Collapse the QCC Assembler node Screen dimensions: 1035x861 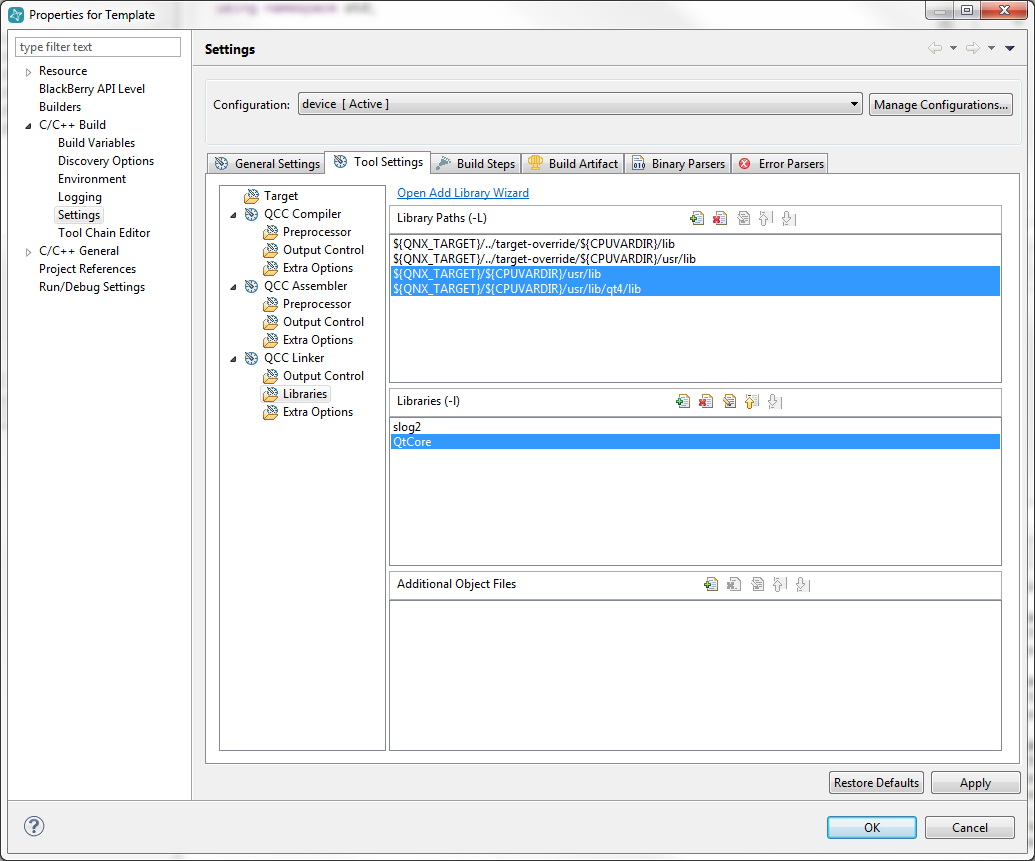pos(233,287)
